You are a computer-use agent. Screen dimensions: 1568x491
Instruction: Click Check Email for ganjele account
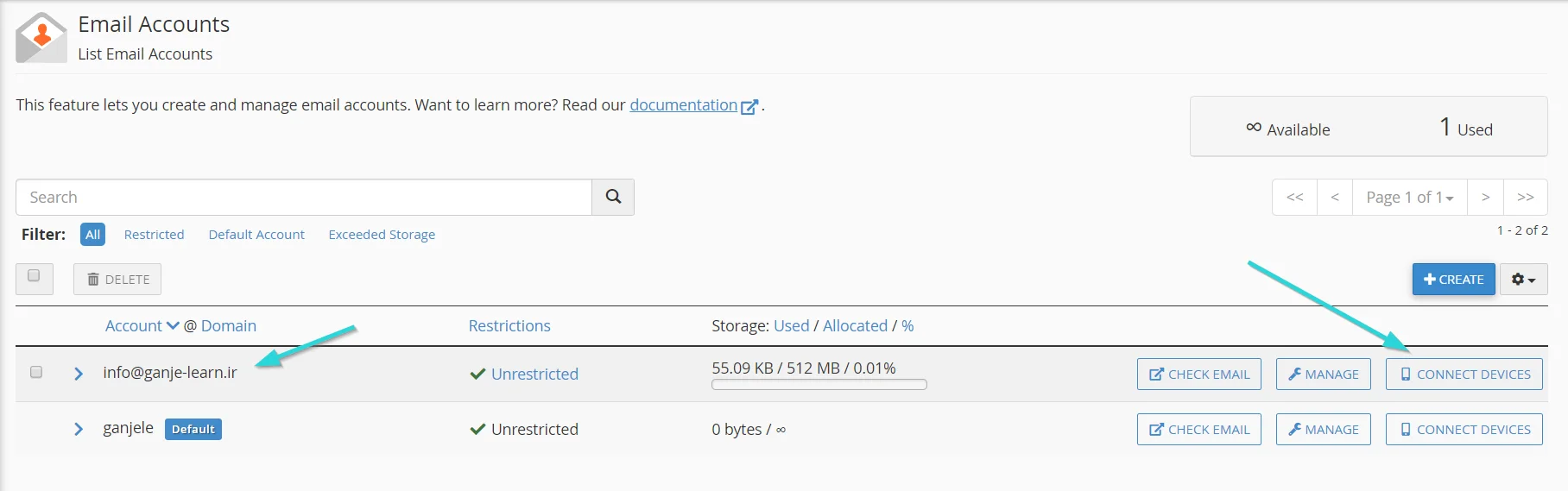pos(1199,430)
